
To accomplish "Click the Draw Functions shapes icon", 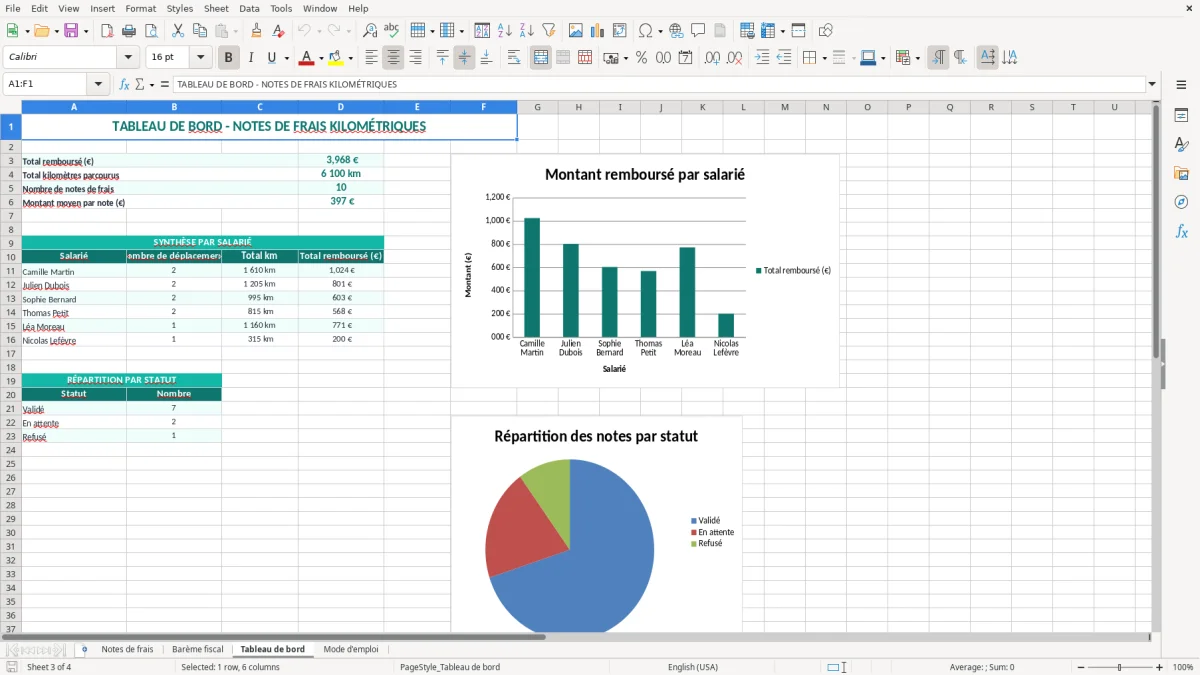I will pyautogui.click(x=826, y=31).
